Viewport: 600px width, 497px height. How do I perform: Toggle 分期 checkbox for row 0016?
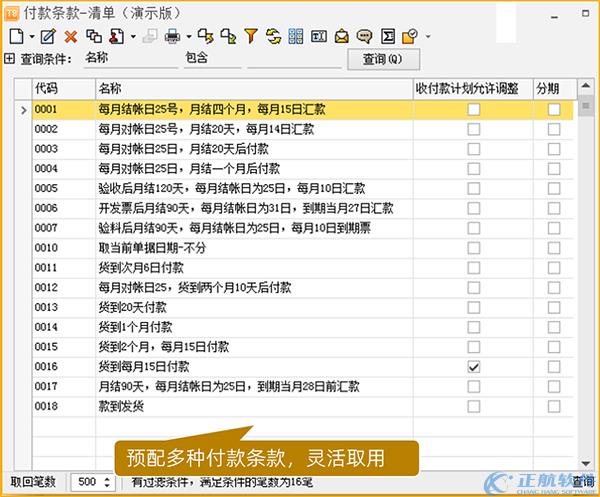554,367
